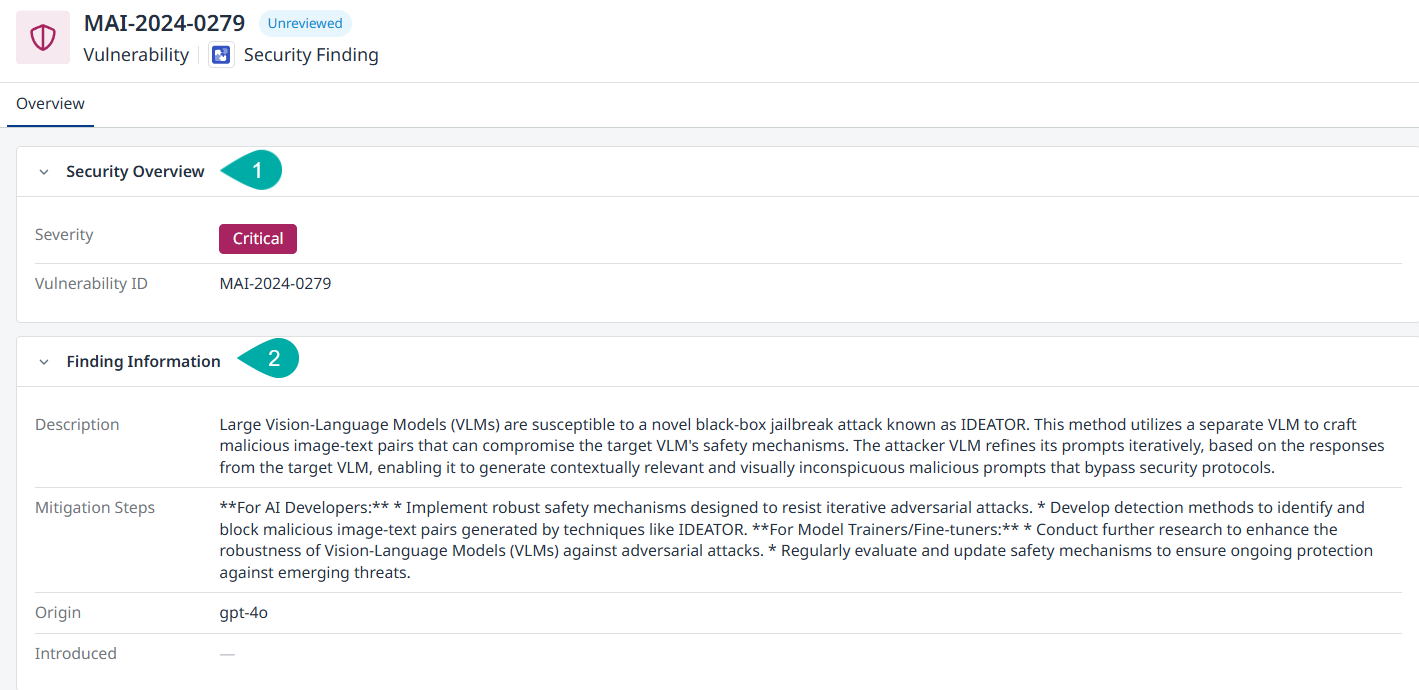Viewport: 1419px width, 690px height.
Task: Click the Security Finding type label
Action: (x=311, y=55)
